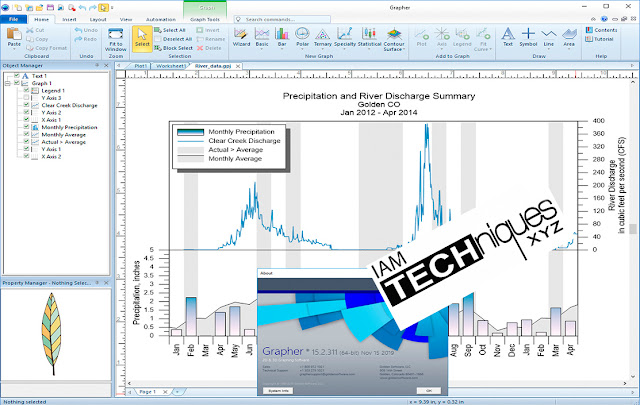Switch to the Plot1 document tab
The height and width of the screenshot is (405, 640).
click(140, 66)
